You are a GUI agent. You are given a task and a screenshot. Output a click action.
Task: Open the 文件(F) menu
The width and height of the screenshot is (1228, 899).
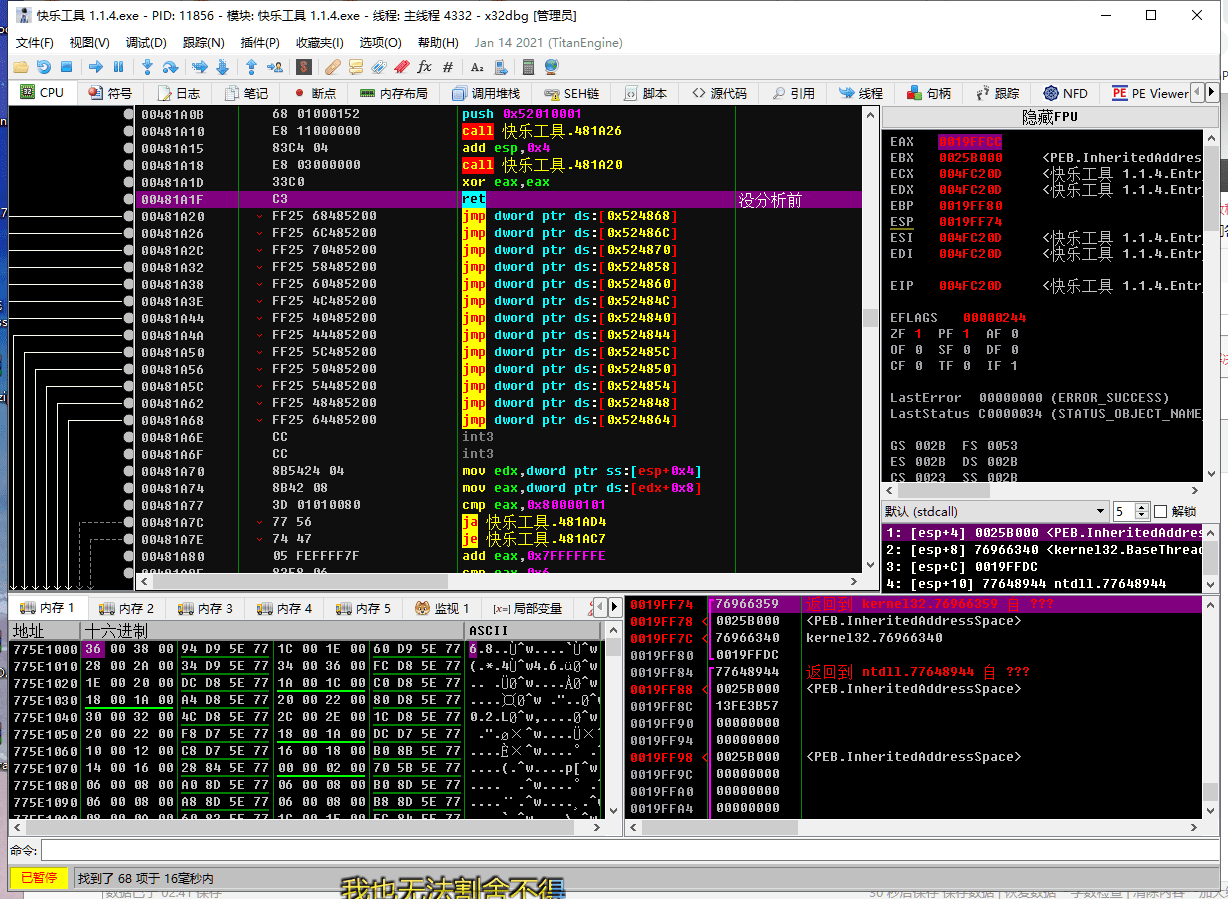click(x=35, y=42)
